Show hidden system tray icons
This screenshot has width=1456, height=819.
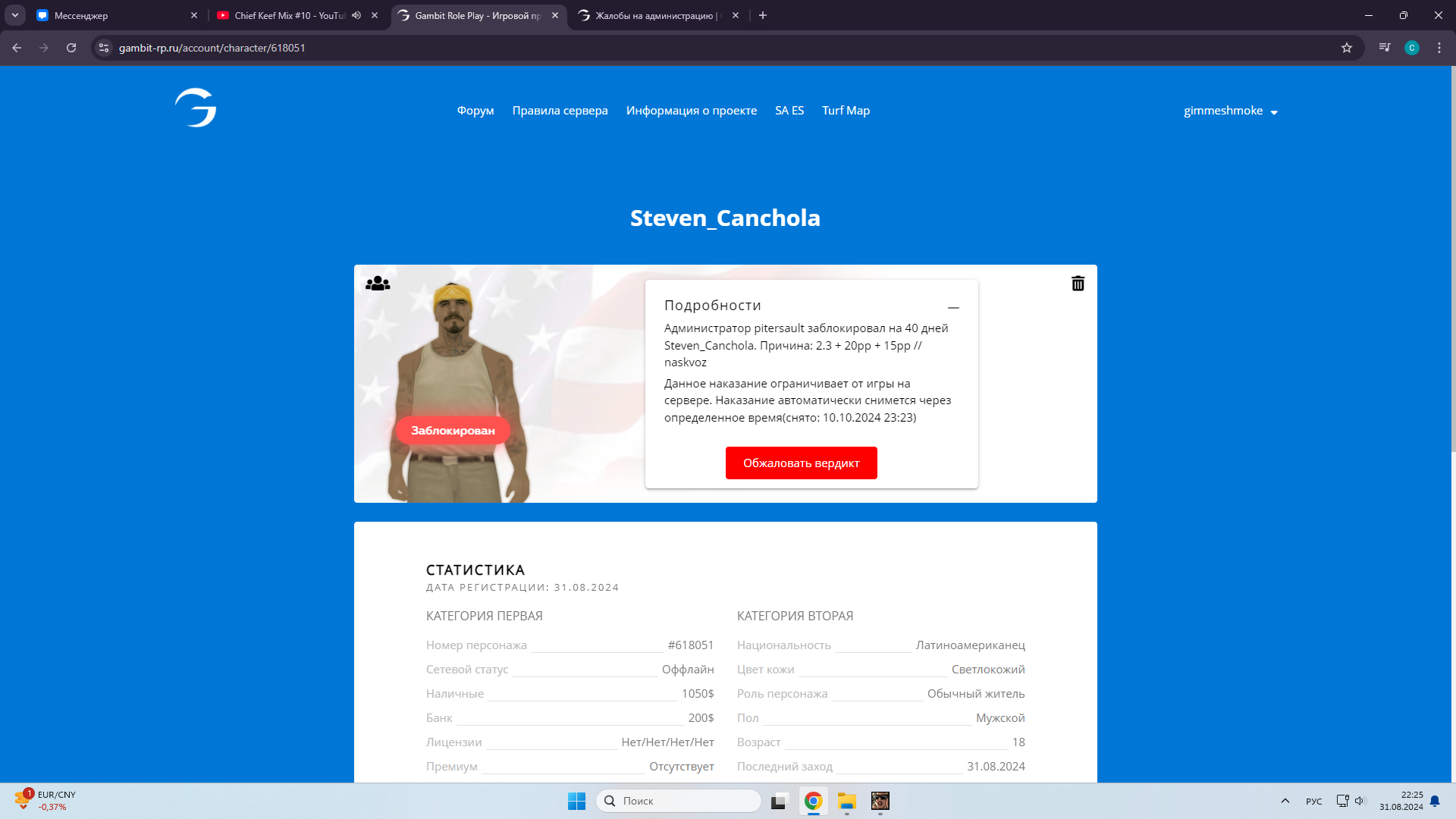tap(1285, 801)
